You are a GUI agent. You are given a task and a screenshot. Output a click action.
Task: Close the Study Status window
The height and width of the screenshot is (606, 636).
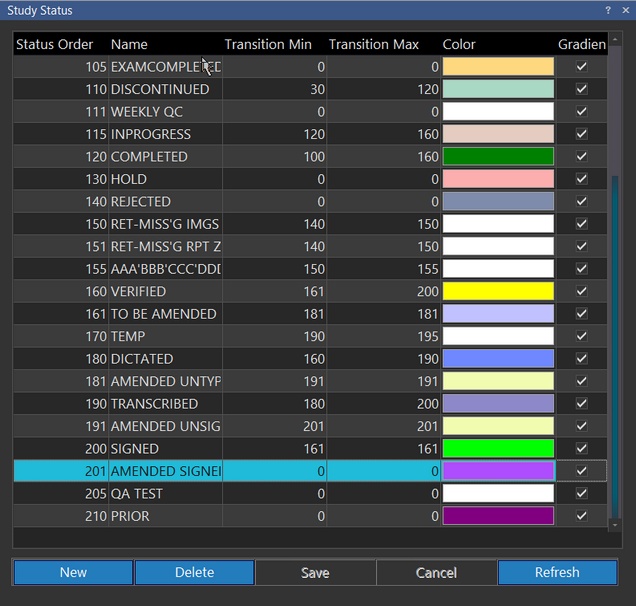tap(624, 10)
